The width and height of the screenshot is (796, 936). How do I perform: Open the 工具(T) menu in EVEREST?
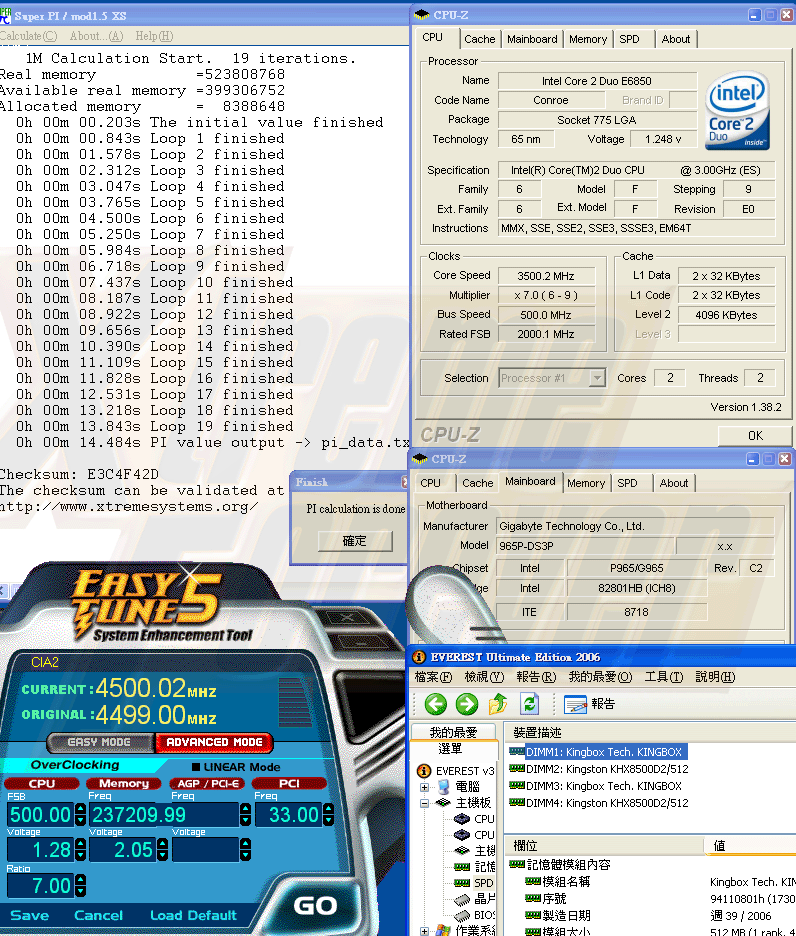tap(664, 677)
